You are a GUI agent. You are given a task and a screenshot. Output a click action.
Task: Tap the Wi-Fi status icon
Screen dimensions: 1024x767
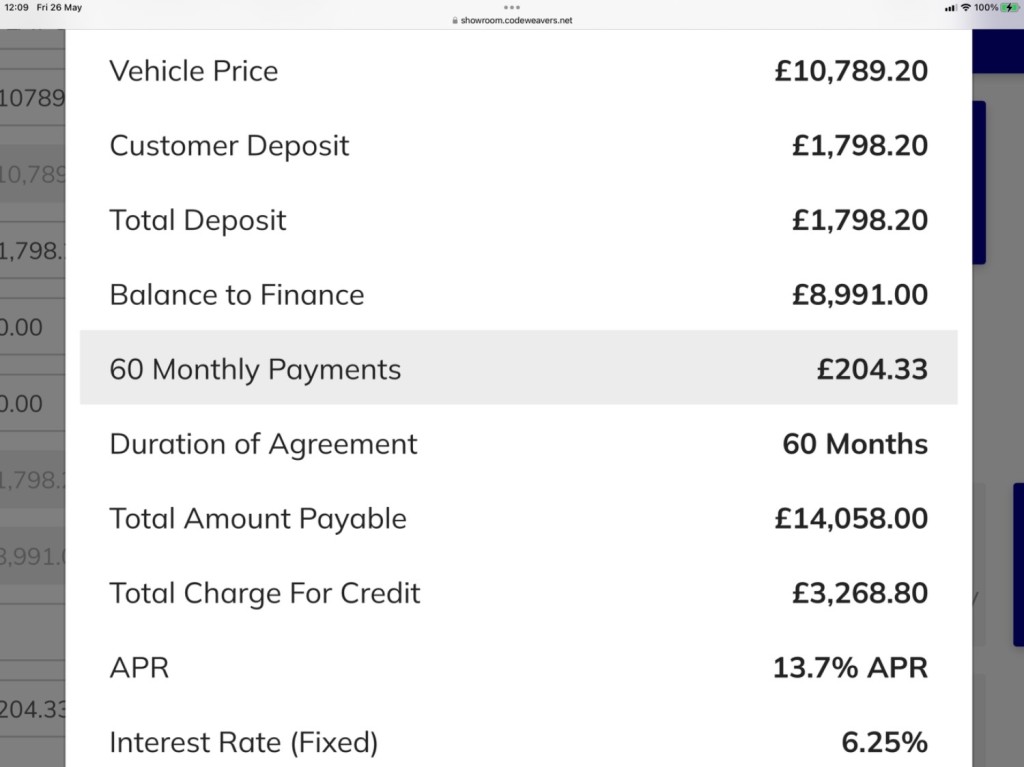[x=966, y=8]
